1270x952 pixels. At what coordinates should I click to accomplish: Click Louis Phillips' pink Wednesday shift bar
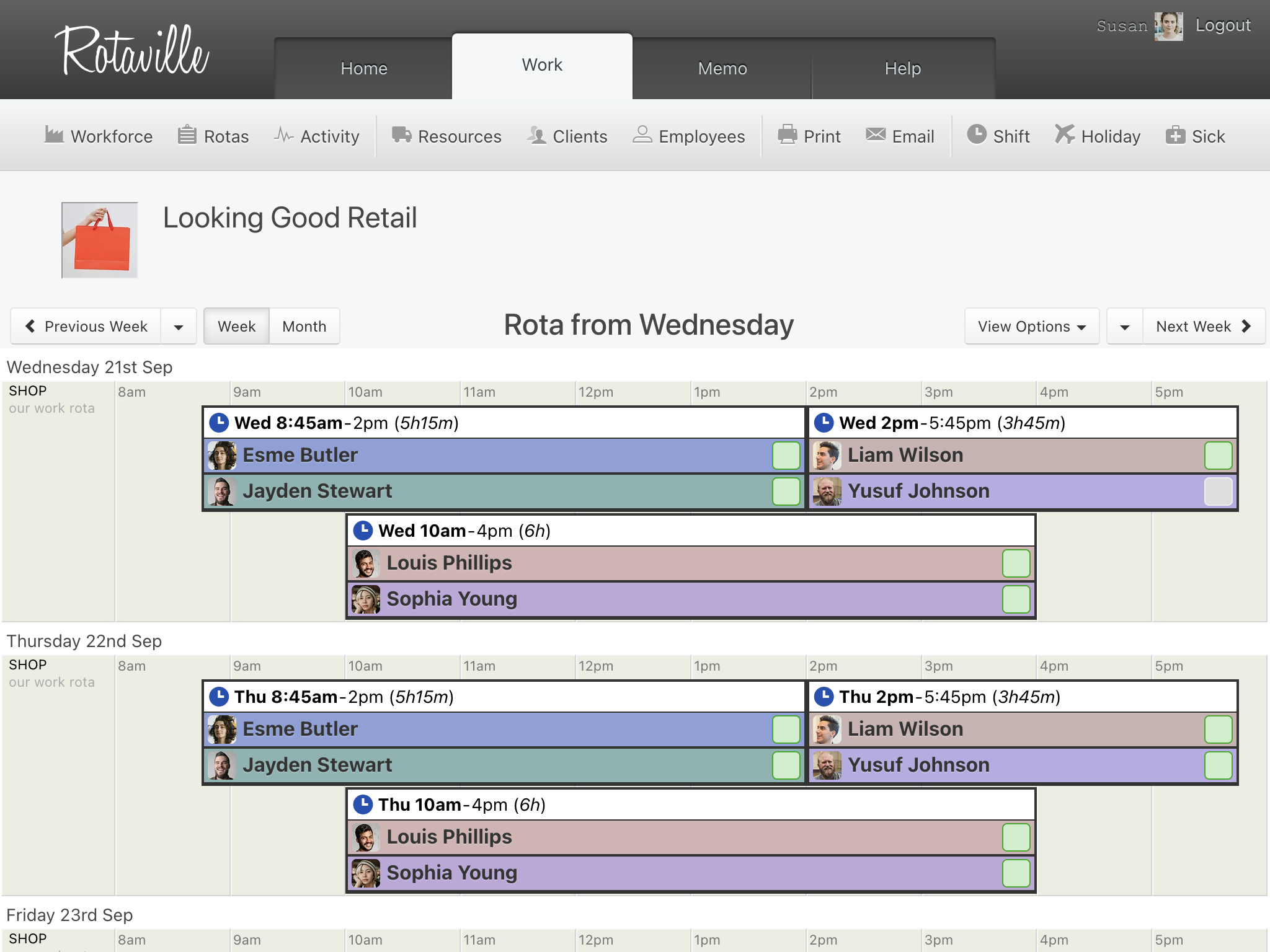click(x=682, y=563)
